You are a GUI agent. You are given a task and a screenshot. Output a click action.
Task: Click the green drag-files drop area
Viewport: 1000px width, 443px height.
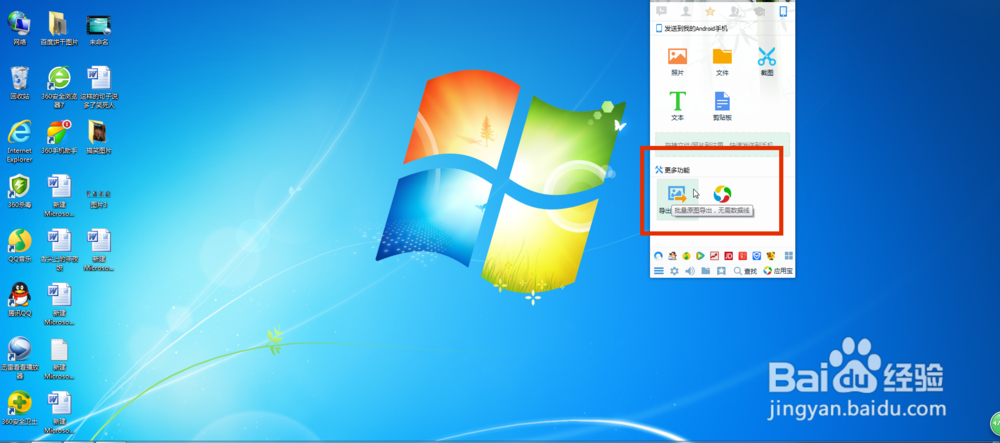point(722,145)
